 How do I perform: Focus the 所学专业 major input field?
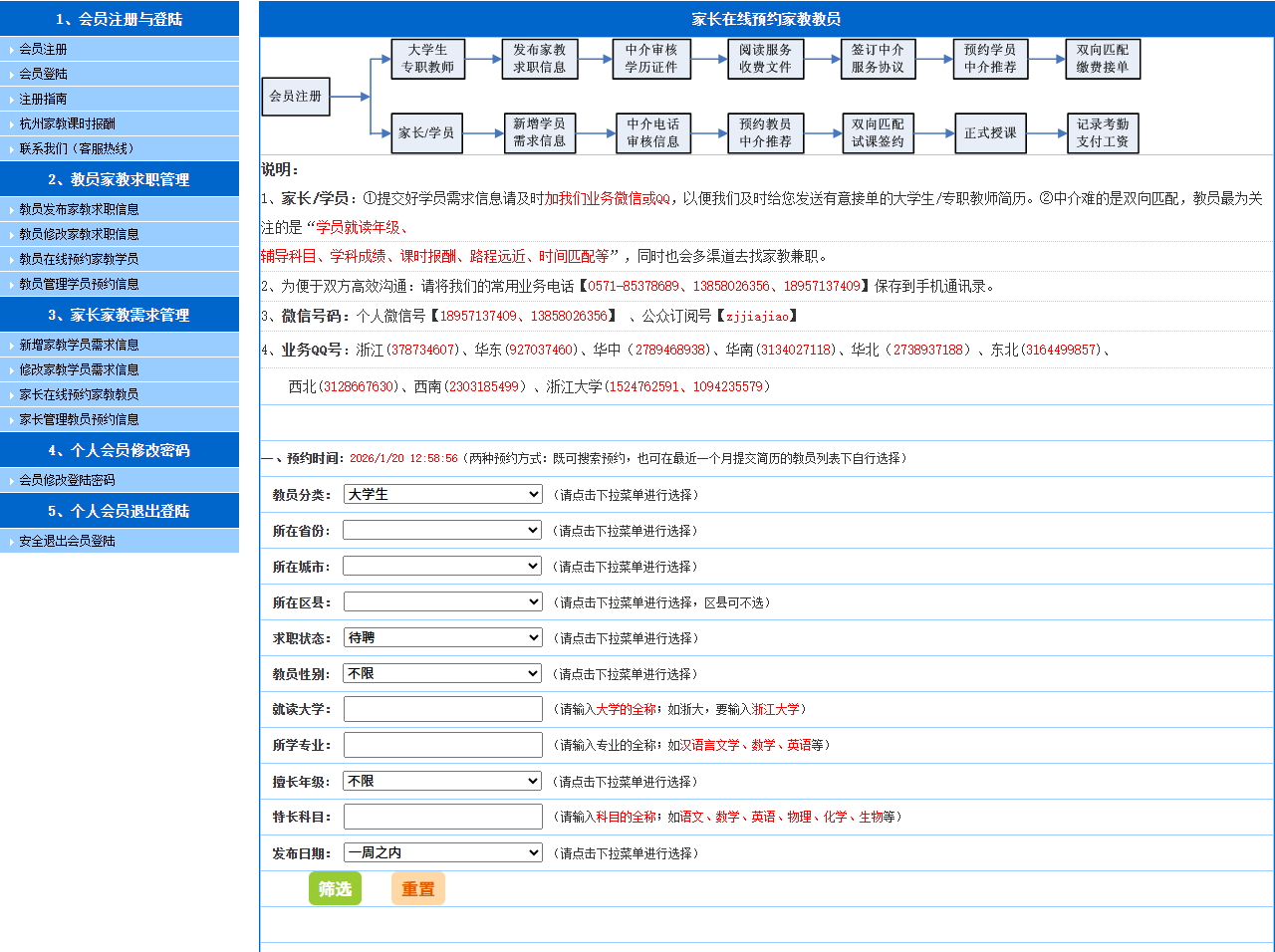pyautogui.click(x=442, y=745)
